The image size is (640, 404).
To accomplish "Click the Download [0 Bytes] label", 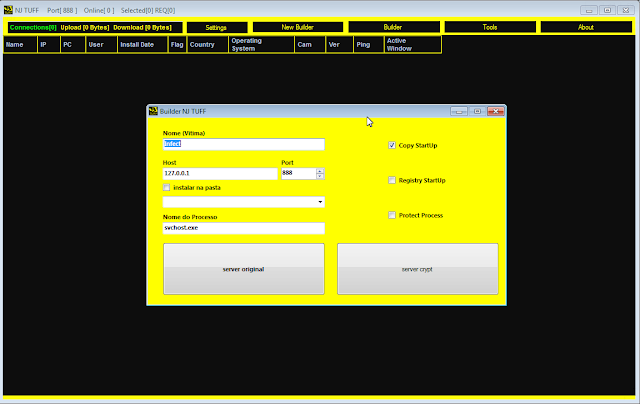I will [142, 27].
